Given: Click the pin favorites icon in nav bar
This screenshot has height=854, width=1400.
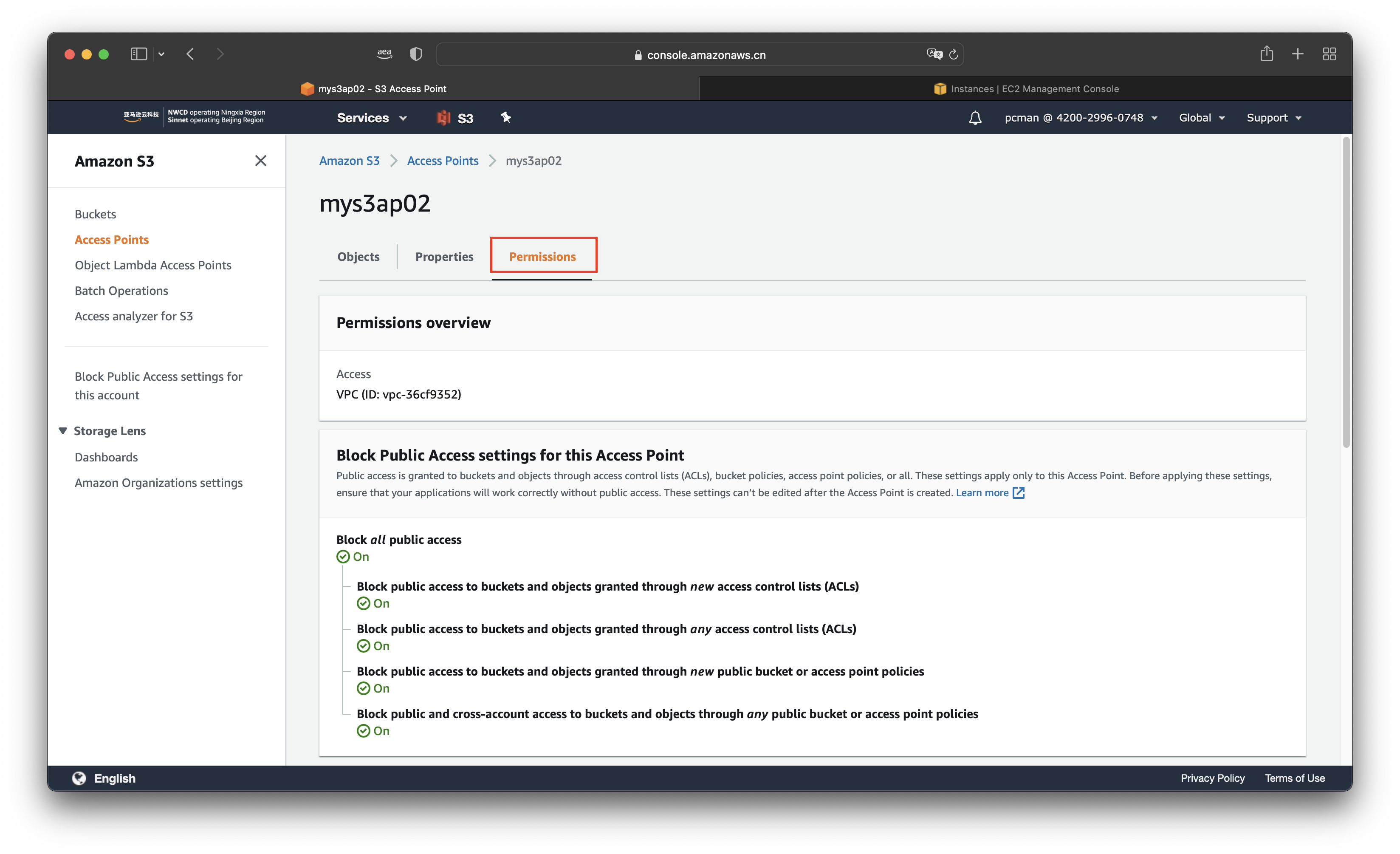Looking at the screenshot, I should pyautogui.click(x=506, y=117).
